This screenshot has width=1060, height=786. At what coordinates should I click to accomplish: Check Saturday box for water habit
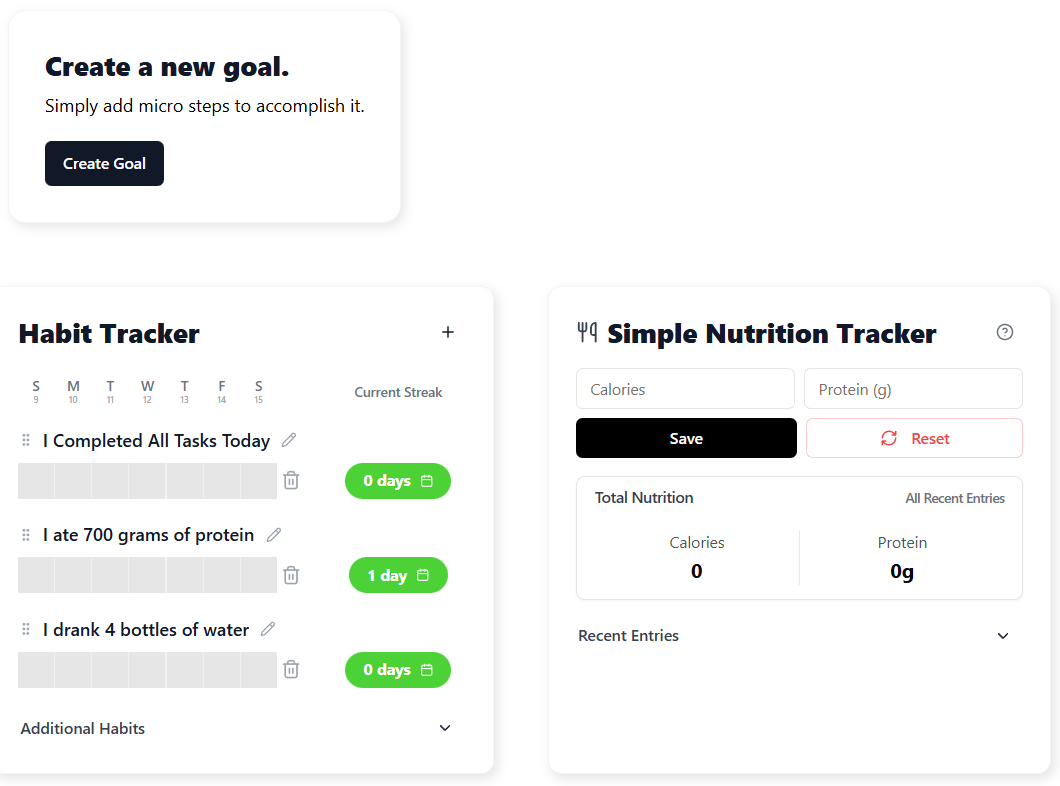tap(258, 670)
